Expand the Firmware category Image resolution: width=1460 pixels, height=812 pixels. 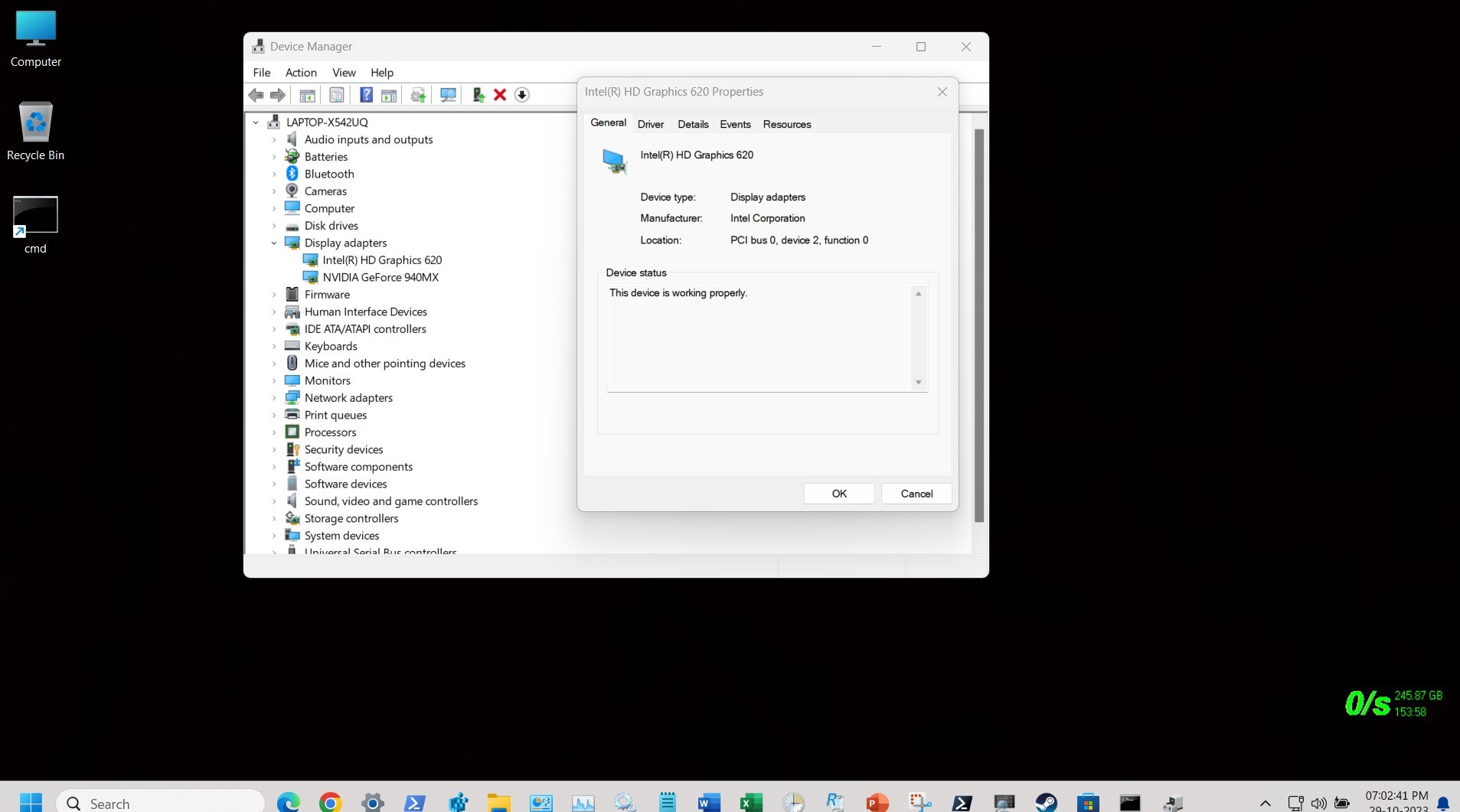coord(274,295)
